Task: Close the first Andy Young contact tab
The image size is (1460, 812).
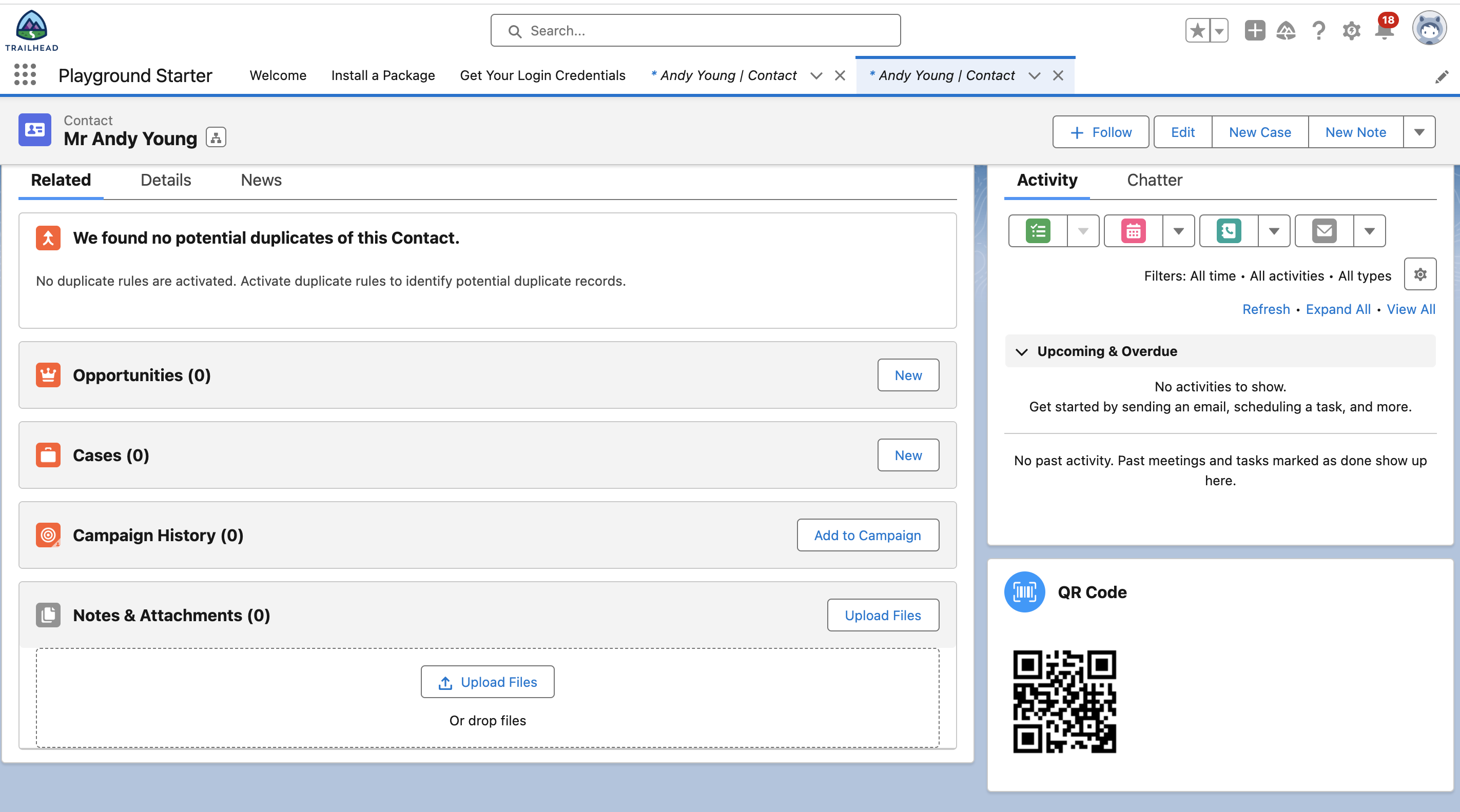Action: point(840,75)
